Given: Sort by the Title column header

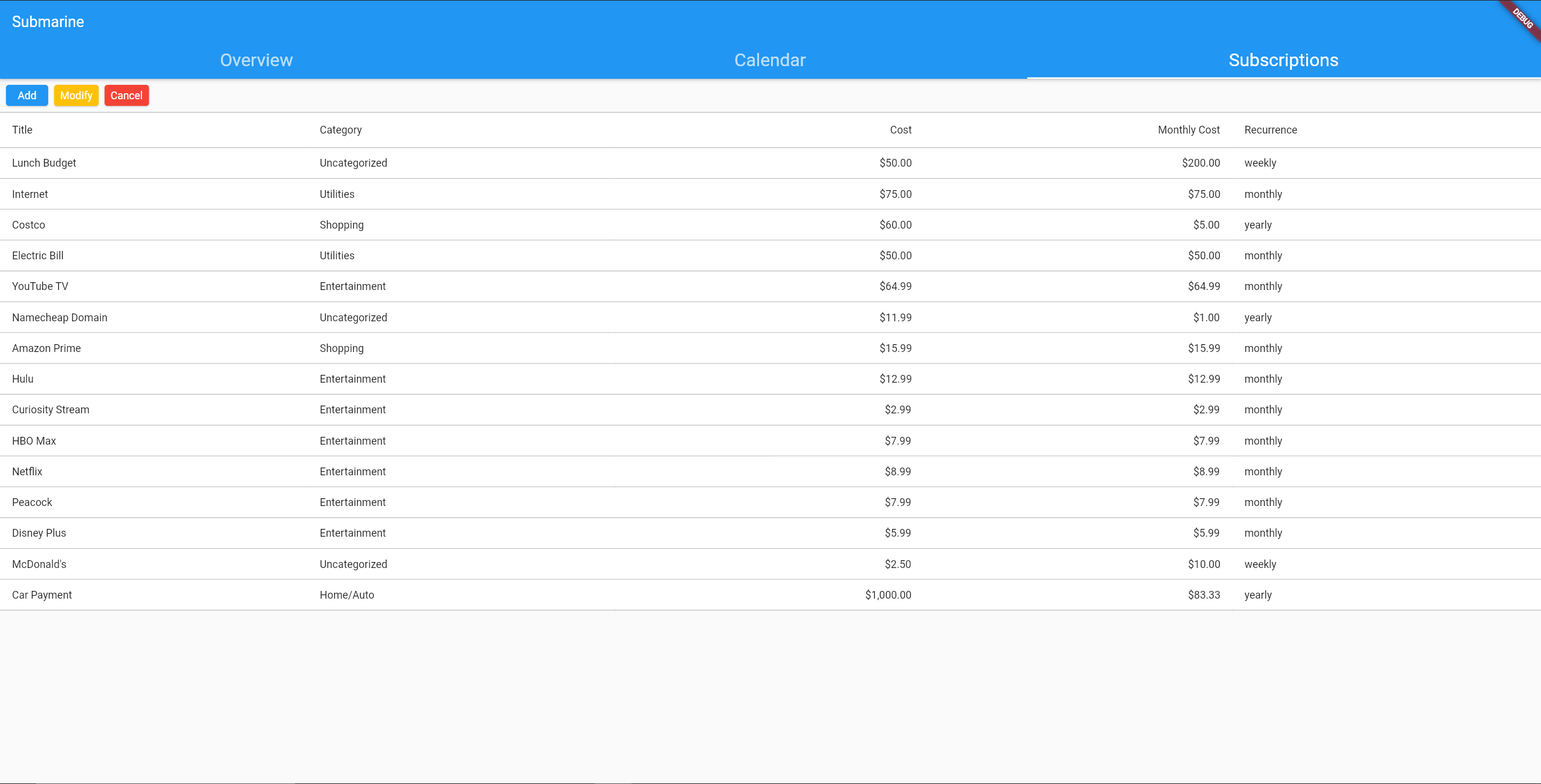Looking at the screenshot, I should click(x=22, y=130).
